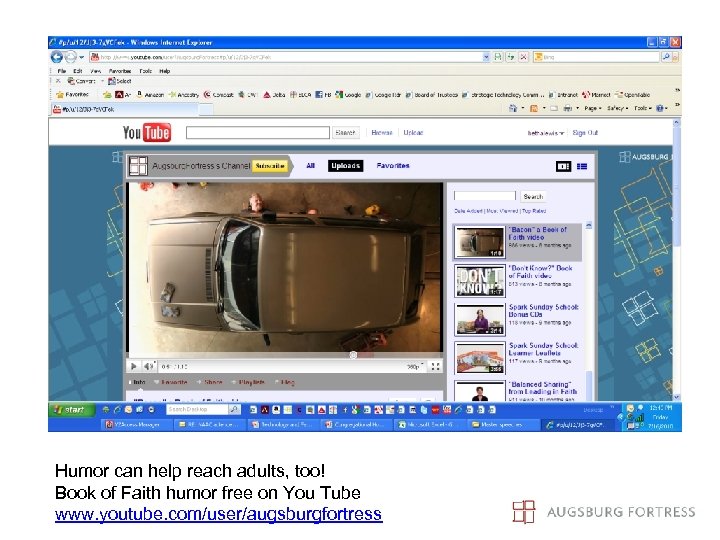This screenshot has width=720, height=540.
Task: Mute the video with speaker icon
Action: click(x=149, y=366)
